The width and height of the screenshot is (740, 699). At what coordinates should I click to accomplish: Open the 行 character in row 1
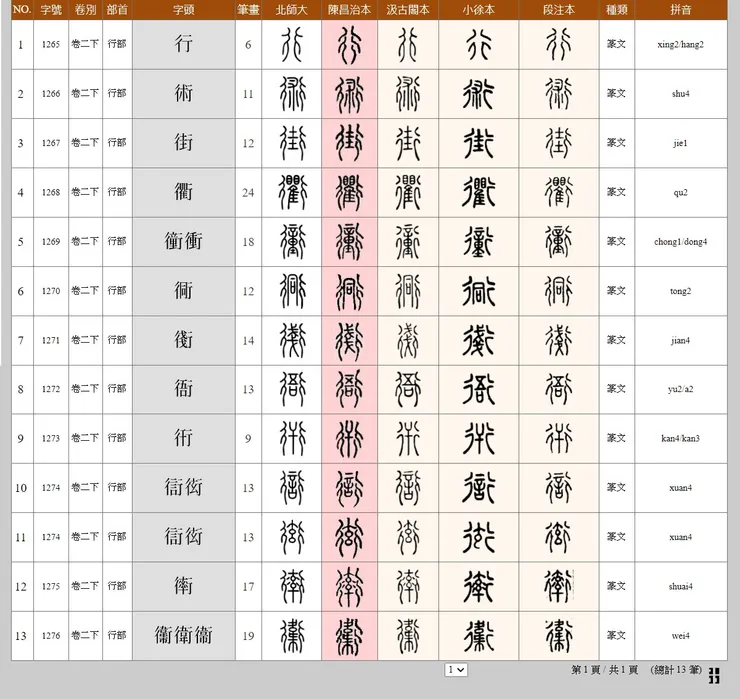click(184, 44)
